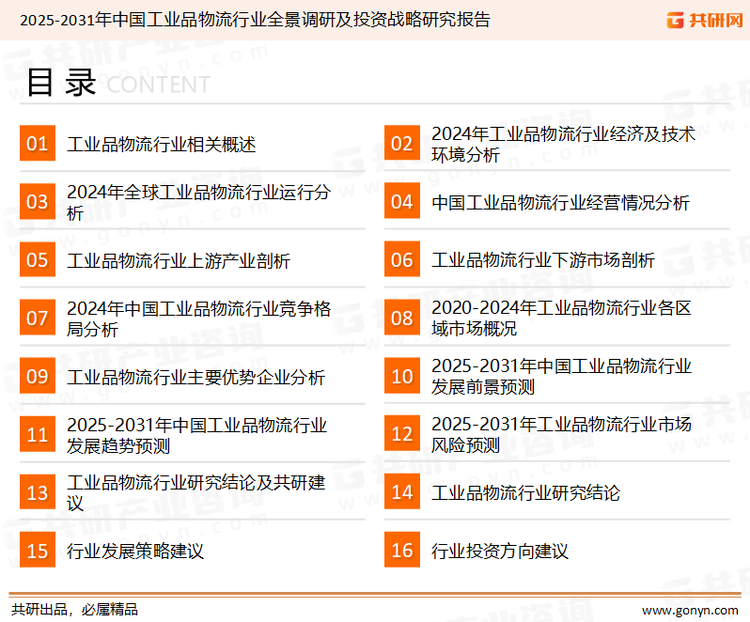Screen dimensions: 750x622
Task: Select chapter title 工业品物流行业主要优势企业分析
Action: tap(196, 377)
